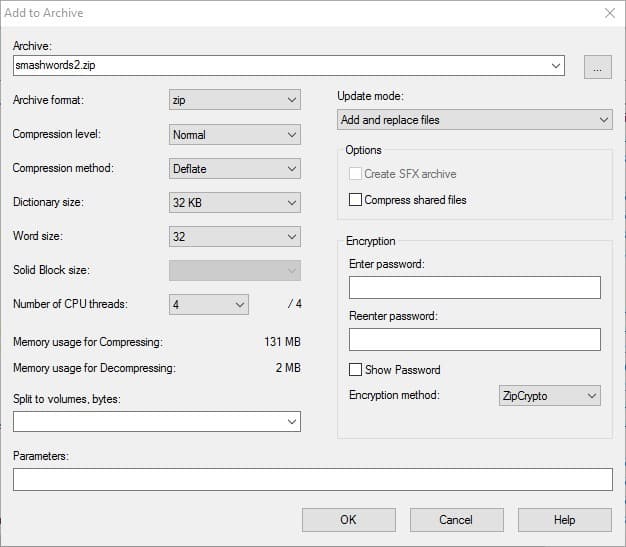Expand the Compression method dropdown
Screen dimensions: 626x547
pyautogui.click(x=235, y=168)
